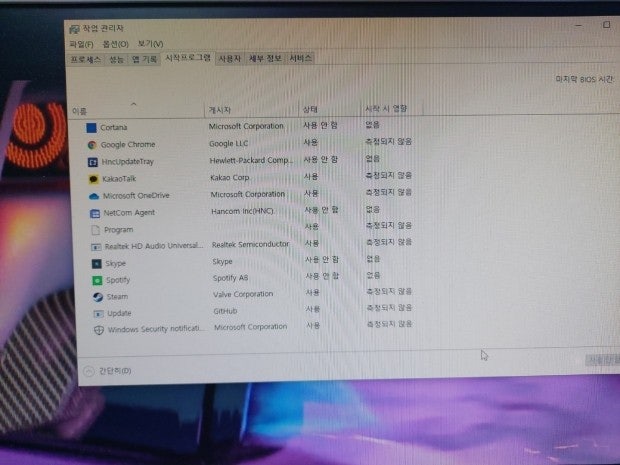
Task: Click the KakaoTalk icon
Action: pos(93,179)
